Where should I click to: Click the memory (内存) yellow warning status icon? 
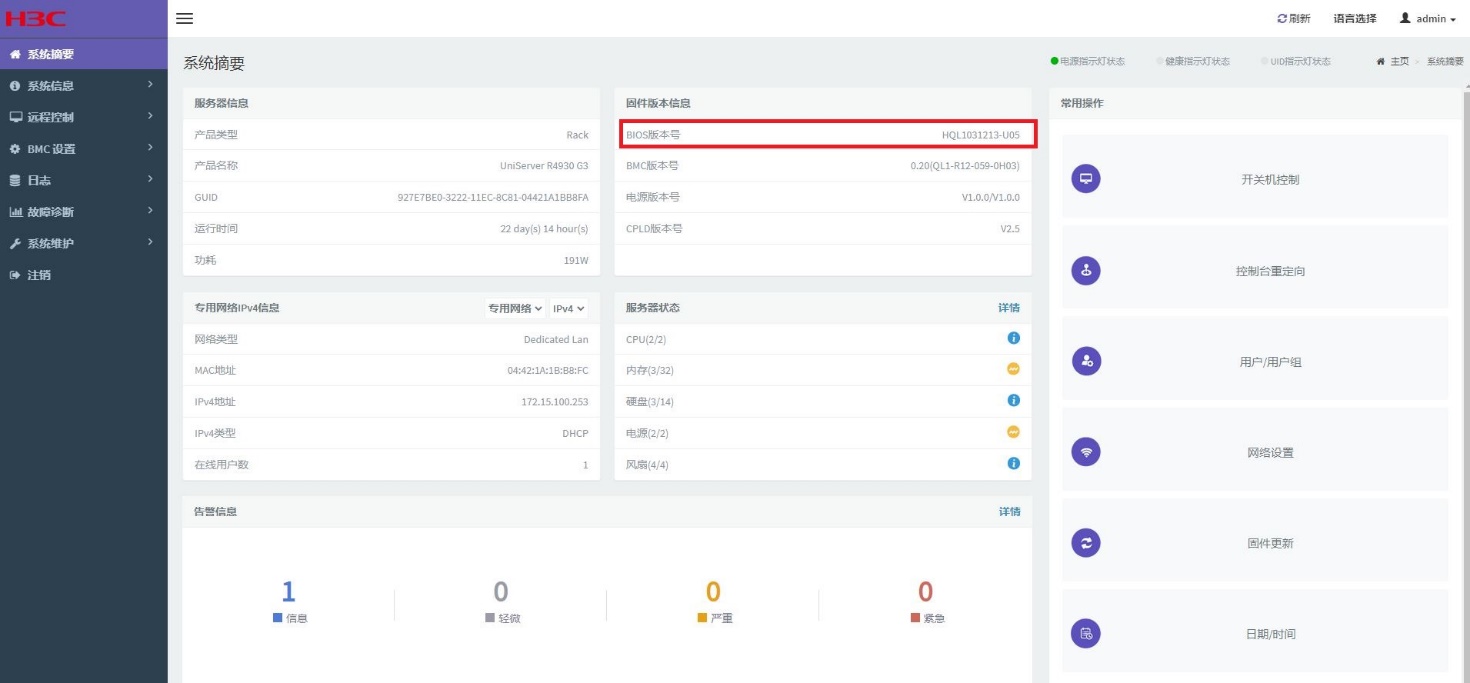(x=1013, y=370)
